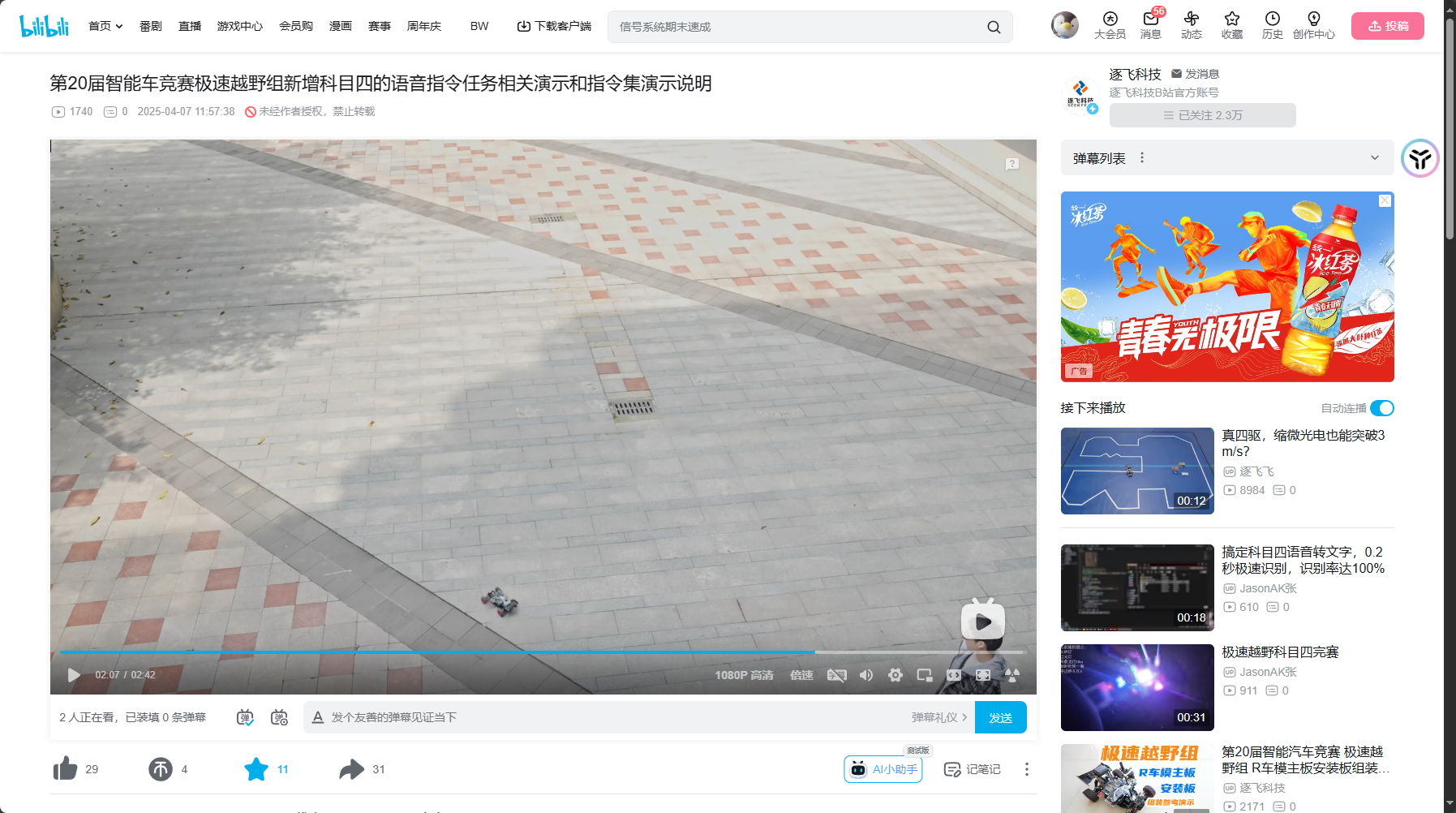The width and height of the screenshot is (1456, 813).
Task: Give a coin with the coin icon
Action: click(x=161, y=768)
